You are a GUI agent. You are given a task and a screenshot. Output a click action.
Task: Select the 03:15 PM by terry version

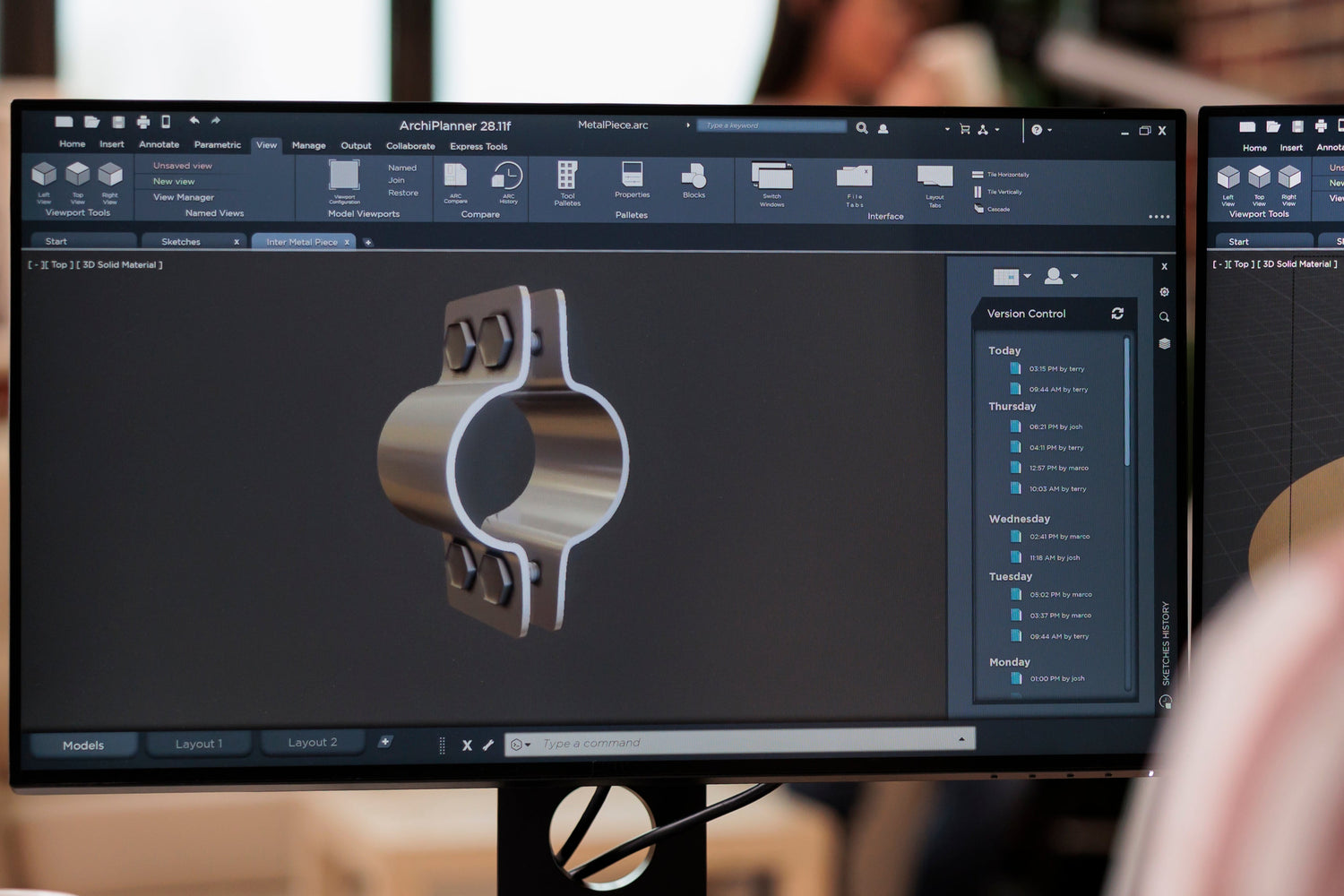pyautogui.click(x=1048, y=369)
